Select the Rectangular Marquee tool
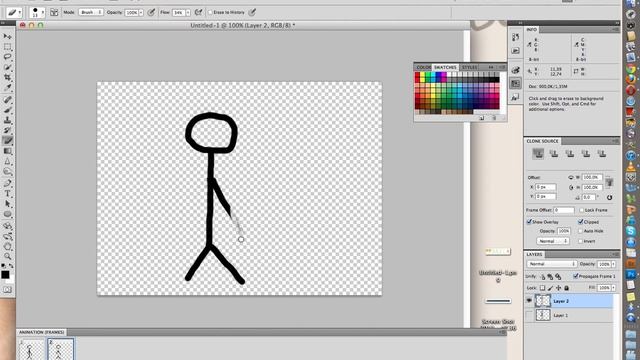This screenshot has height=360, width=640. (7, 47)
